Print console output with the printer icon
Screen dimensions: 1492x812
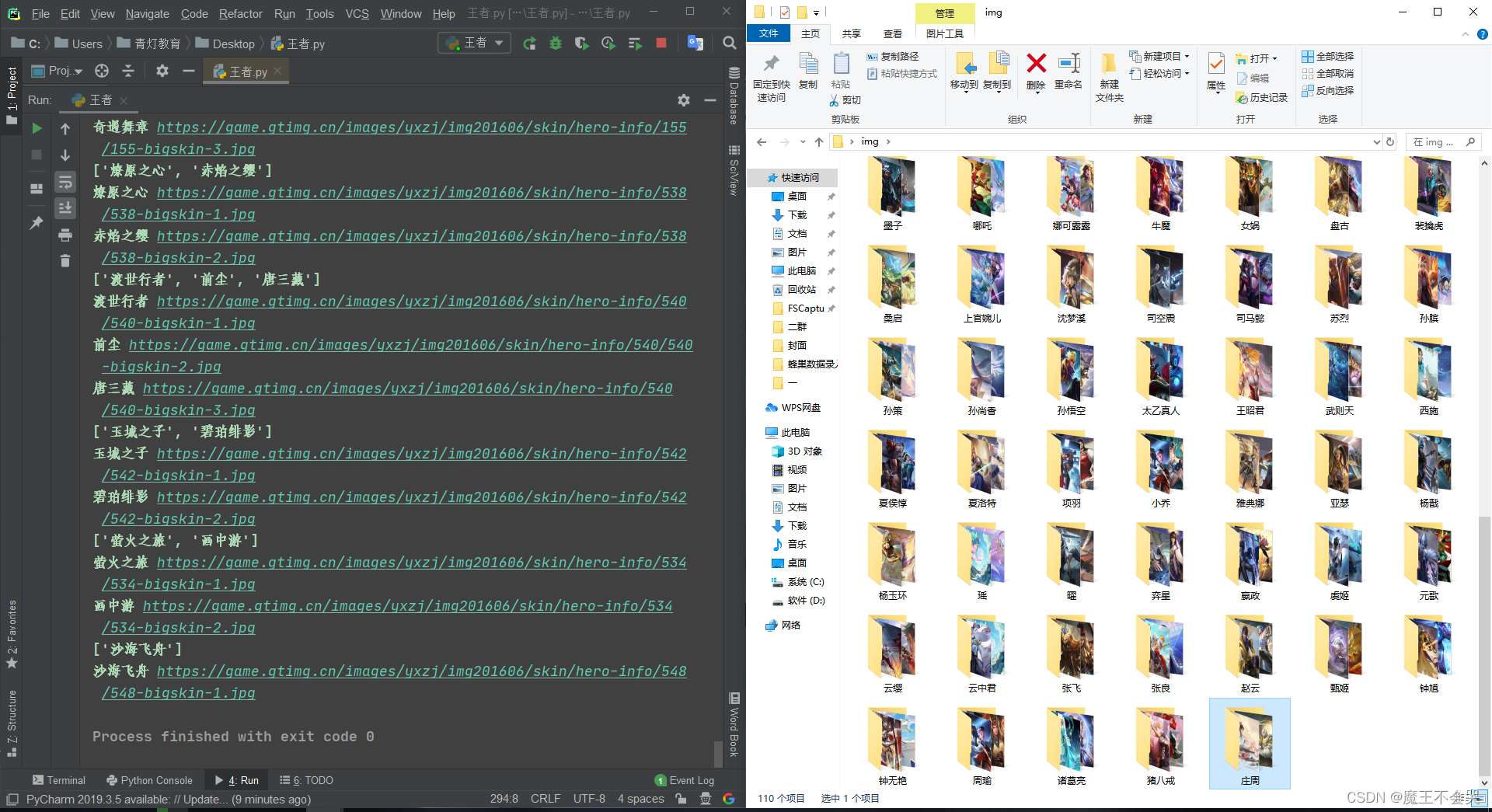(65, 235)
